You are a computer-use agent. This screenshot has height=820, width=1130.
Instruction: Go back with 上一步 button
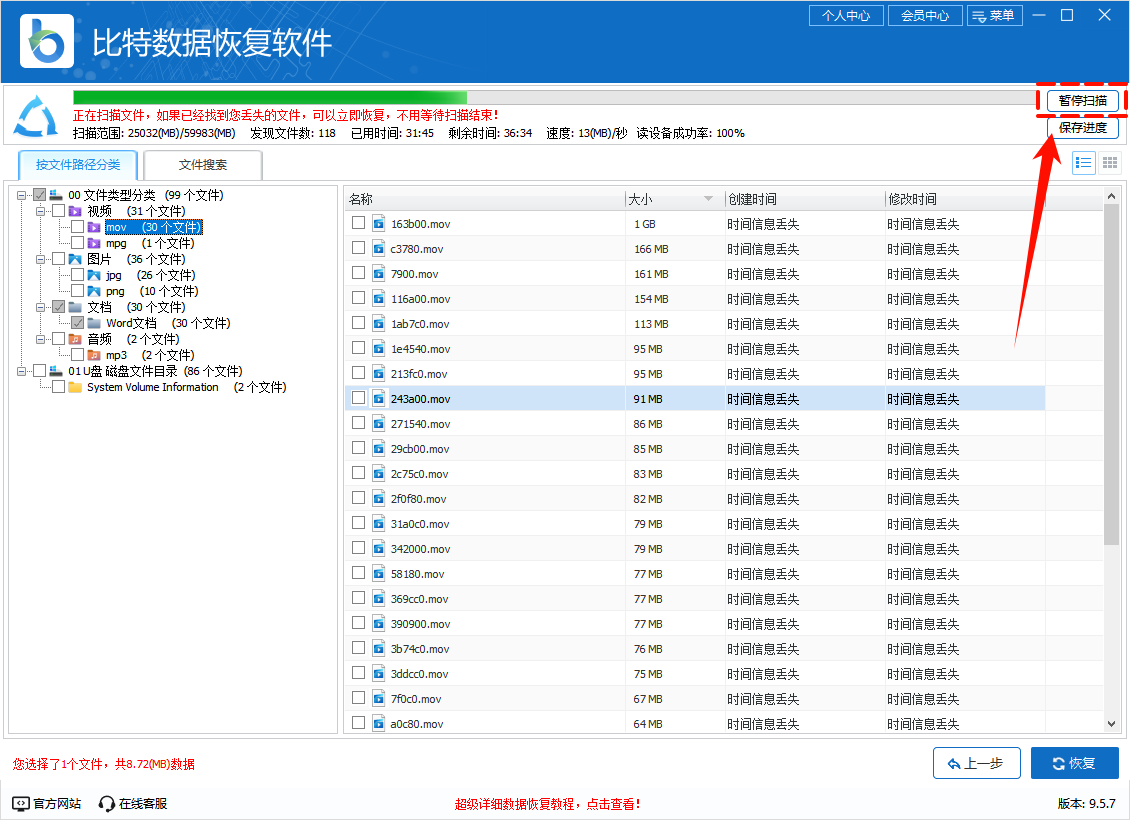pyautogui.click(x=976, y=763)
